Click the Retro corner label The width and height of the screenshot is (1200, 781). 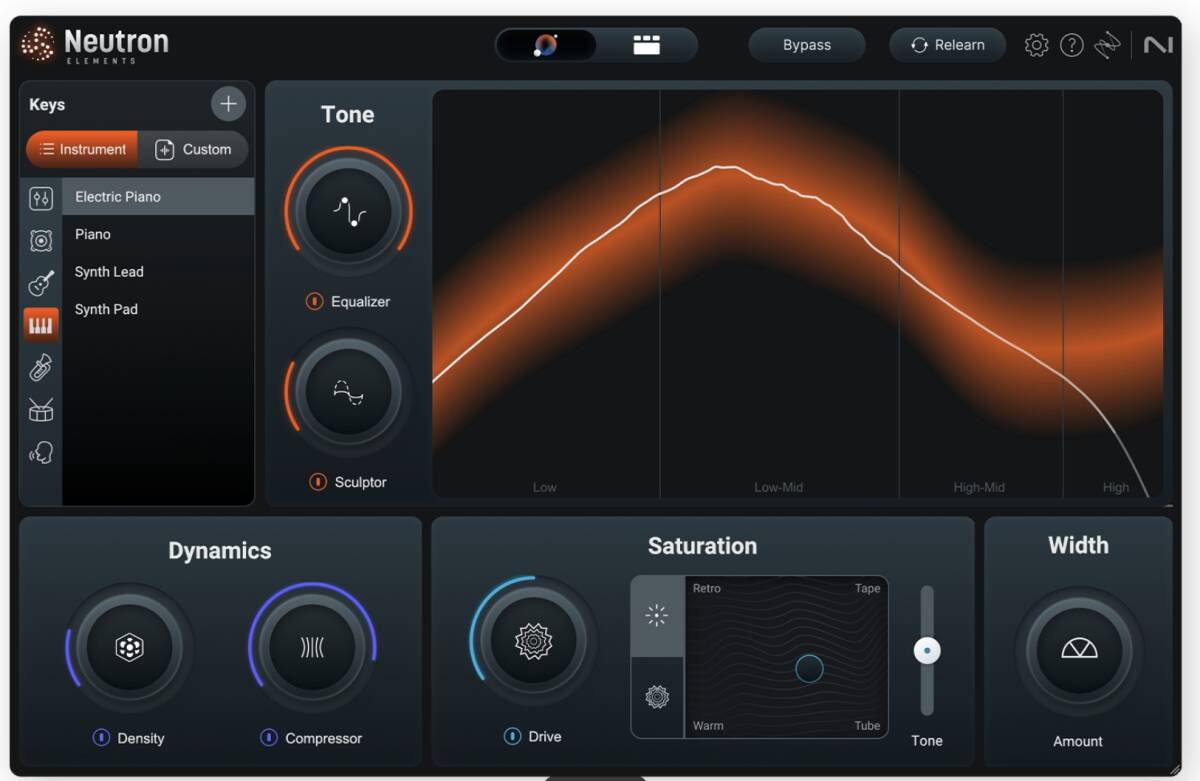tap(706, 588)
